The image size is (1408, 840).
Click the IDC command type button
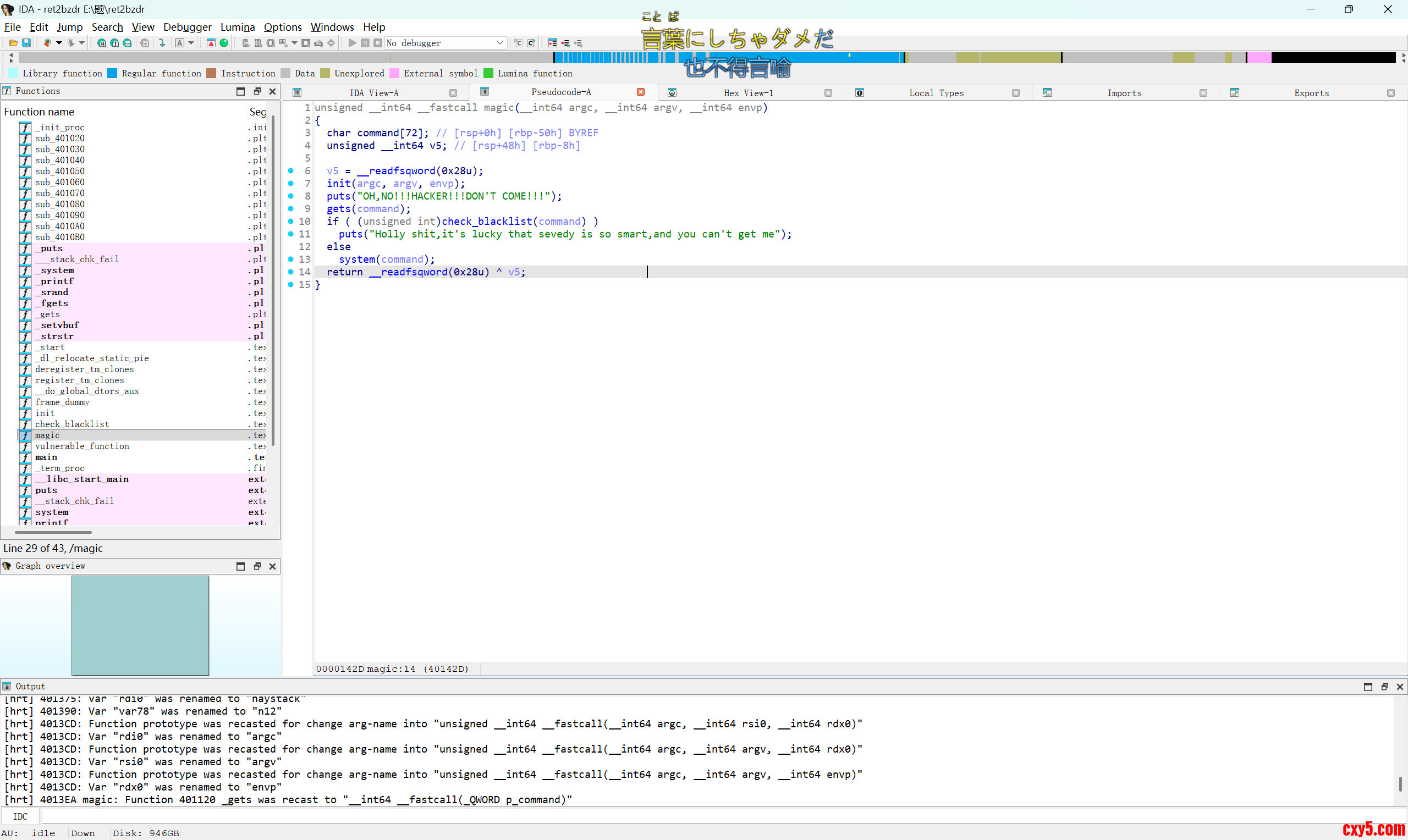click(x=20, y=816)
